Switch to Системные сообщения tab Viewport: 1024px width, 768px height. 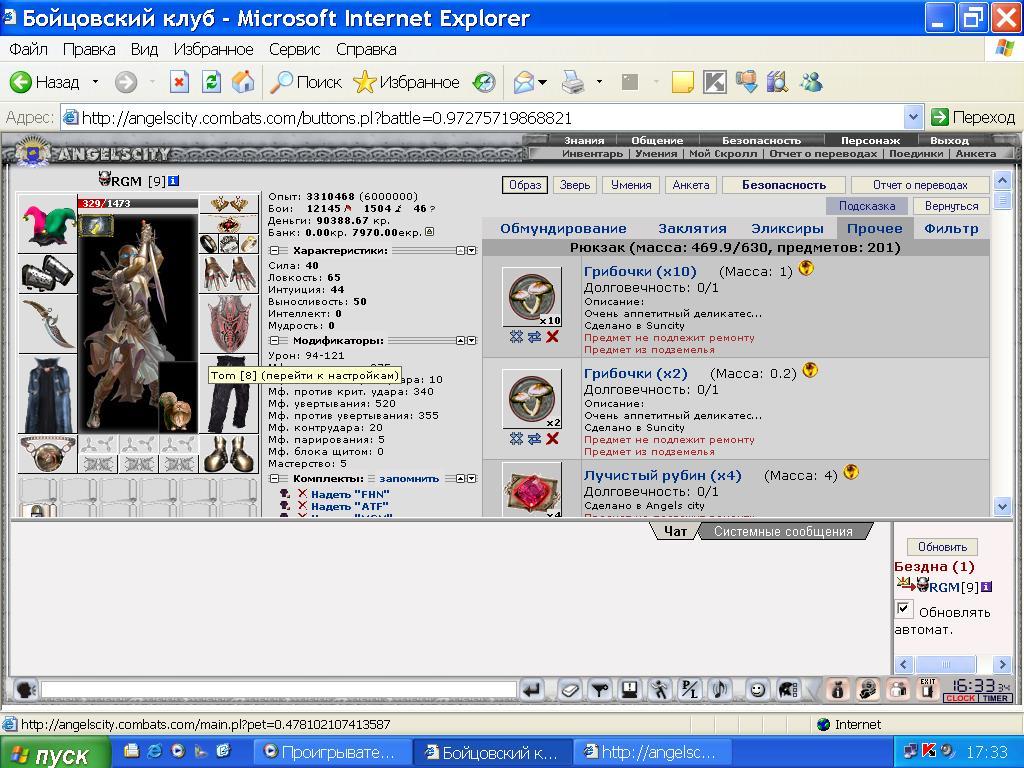click(x=783, y=532)
